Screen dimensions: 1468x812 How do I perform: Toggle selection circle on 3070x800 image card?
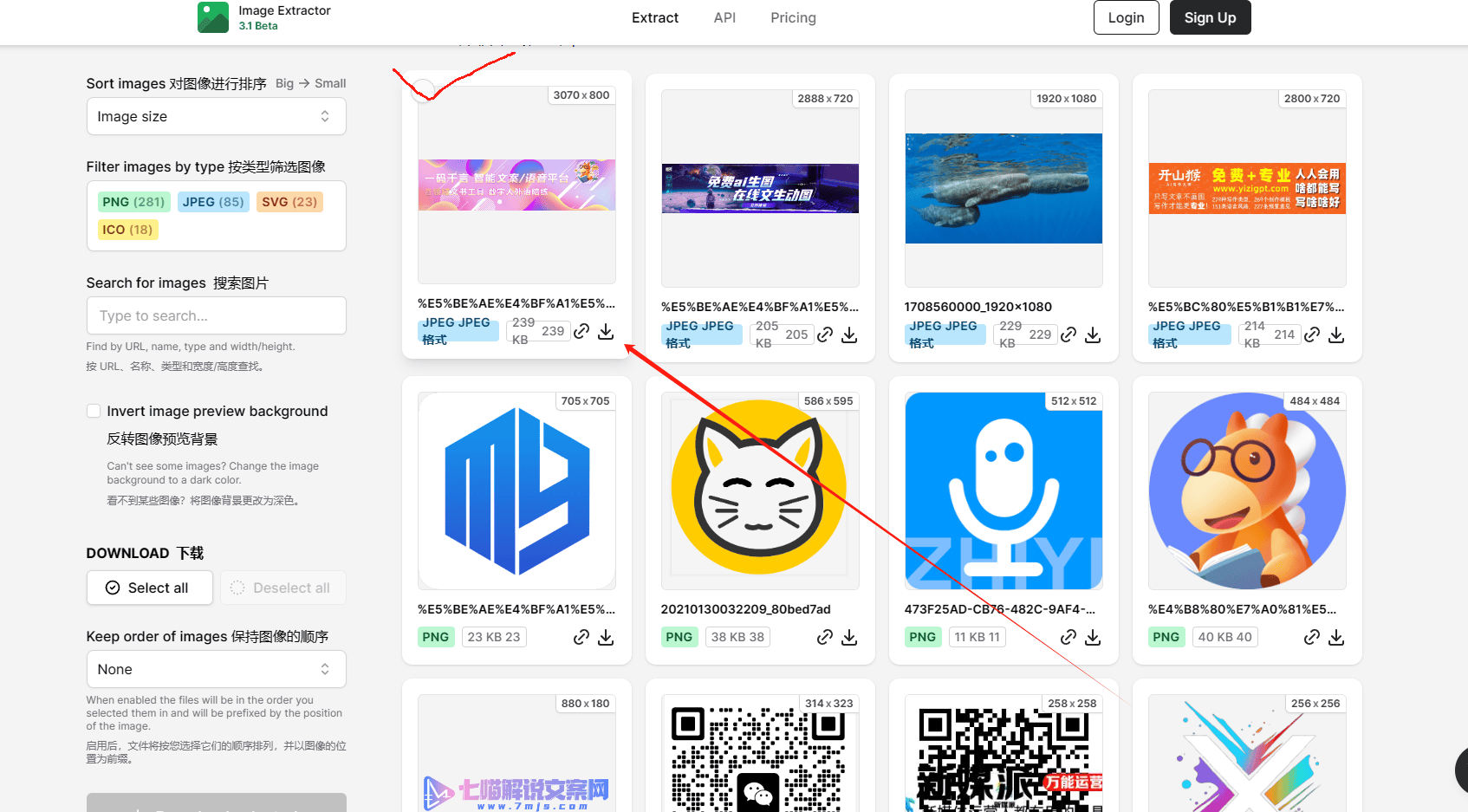tap(423, 89)
